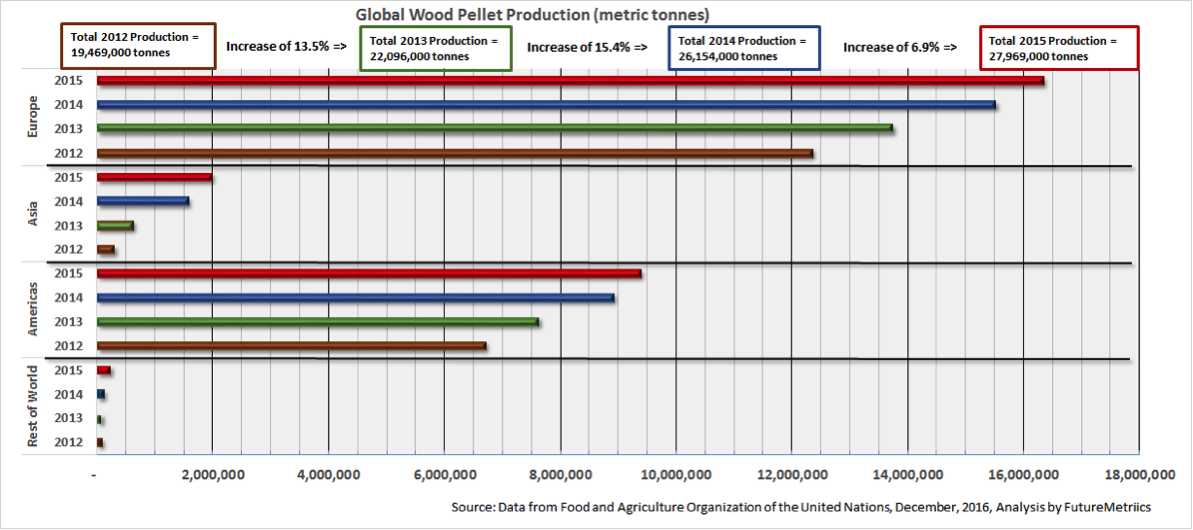The width and height of the screenshot is (1193, 530).
Task: Select the "Increase of 13.5%" label
Action: coord(285,46)
